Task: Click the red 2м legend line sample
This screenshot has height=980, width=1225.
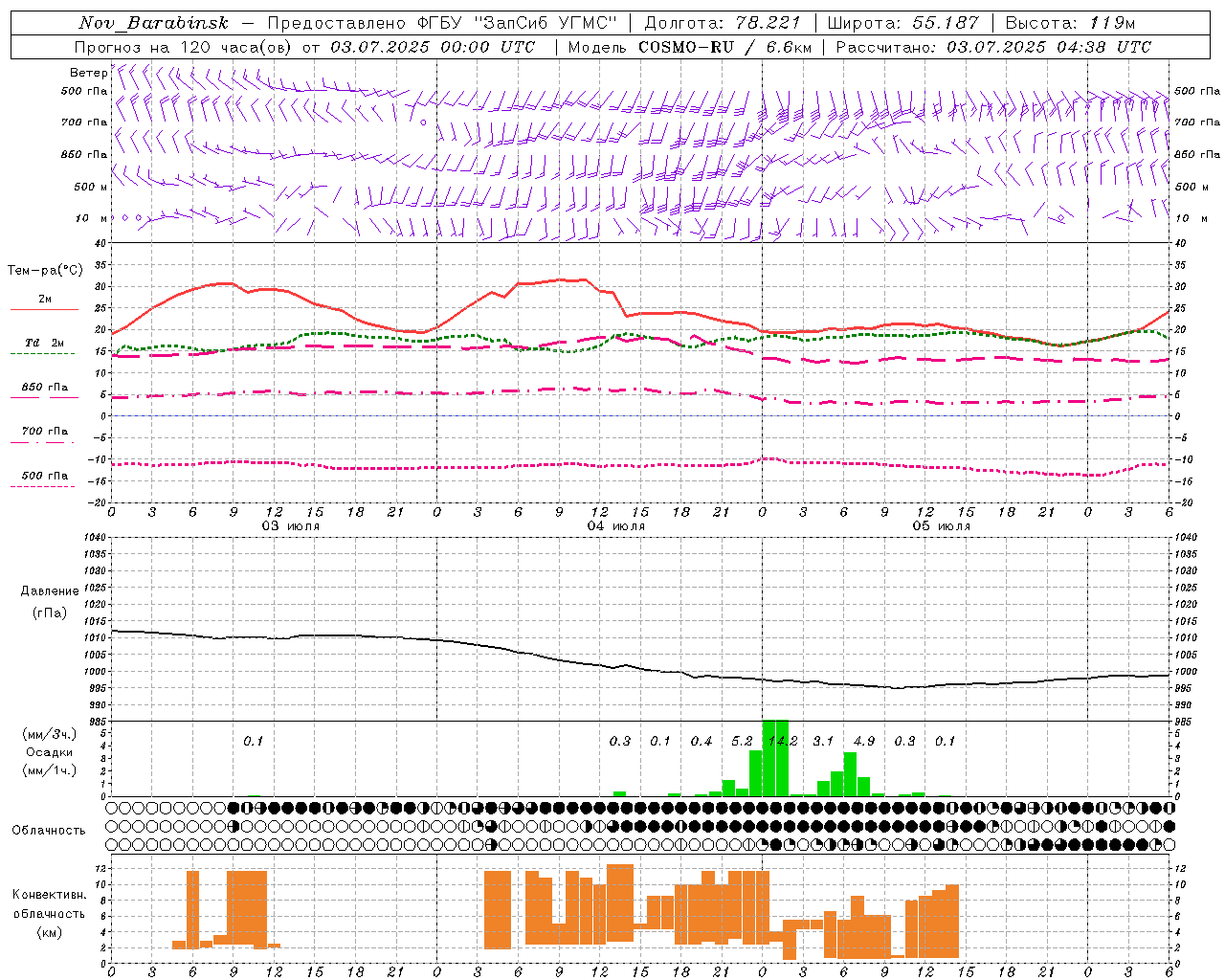Action: pos(44,310)
